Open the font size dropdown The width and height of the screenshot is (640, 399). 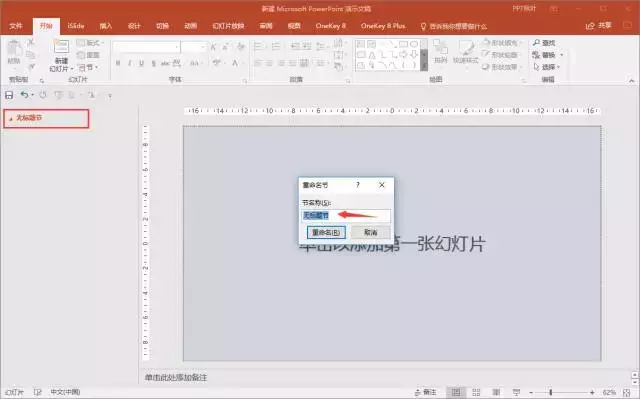(x=203, y=47)
